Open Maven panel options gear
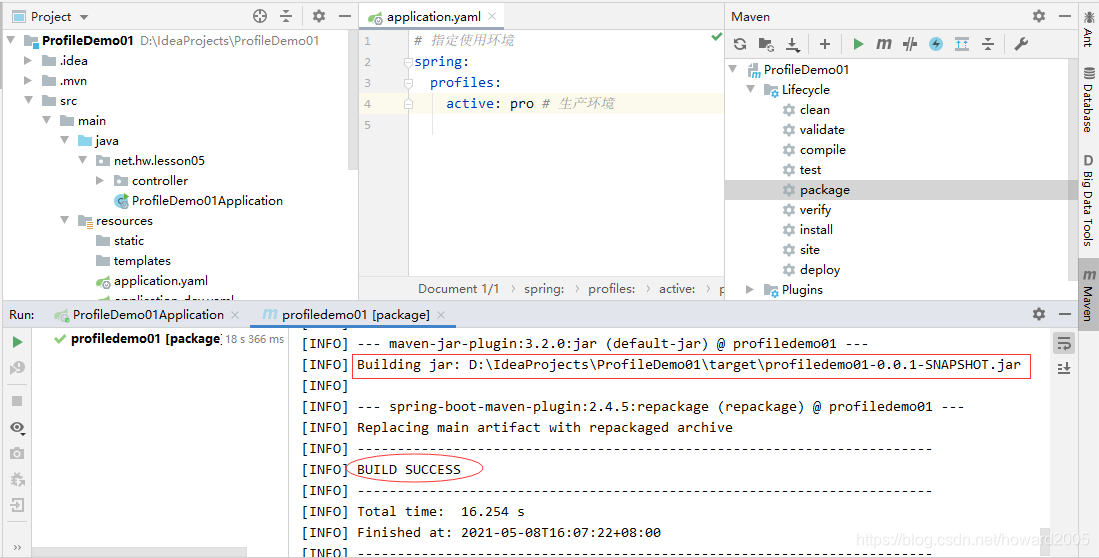The width and height of the screenshot is (1099, 558). pos(1039,16)
